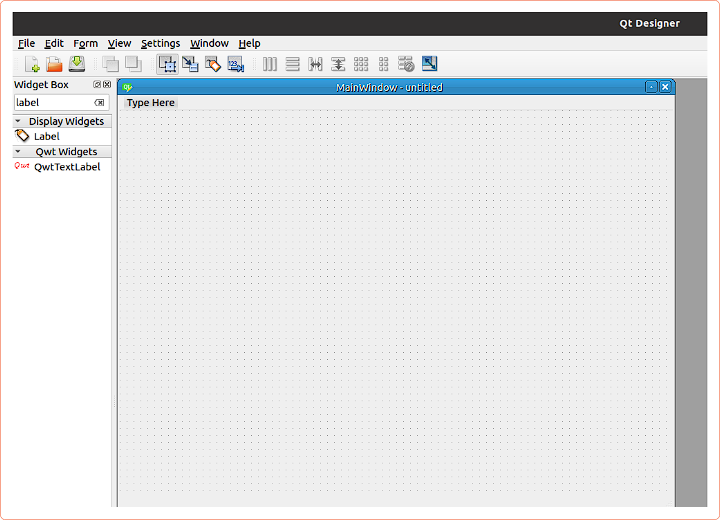Switch to Edit Tab Order mode
Image resolution: width=720 pixels, height=520 pixels.
[x=236, y=64]
